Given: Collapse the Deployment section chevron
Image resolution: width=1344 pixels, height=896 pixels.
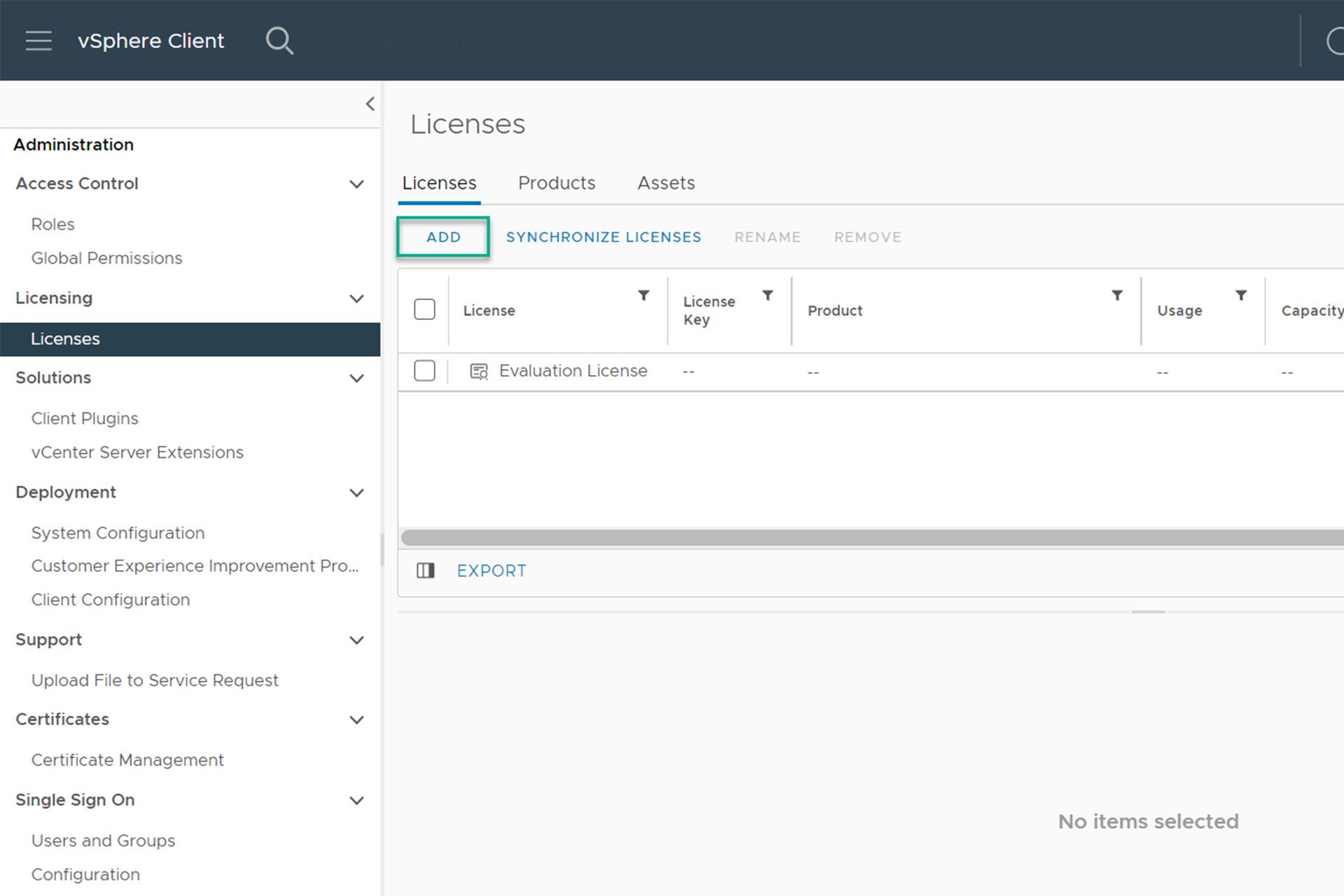Looking at the screenshot, I should coord(356,493).
